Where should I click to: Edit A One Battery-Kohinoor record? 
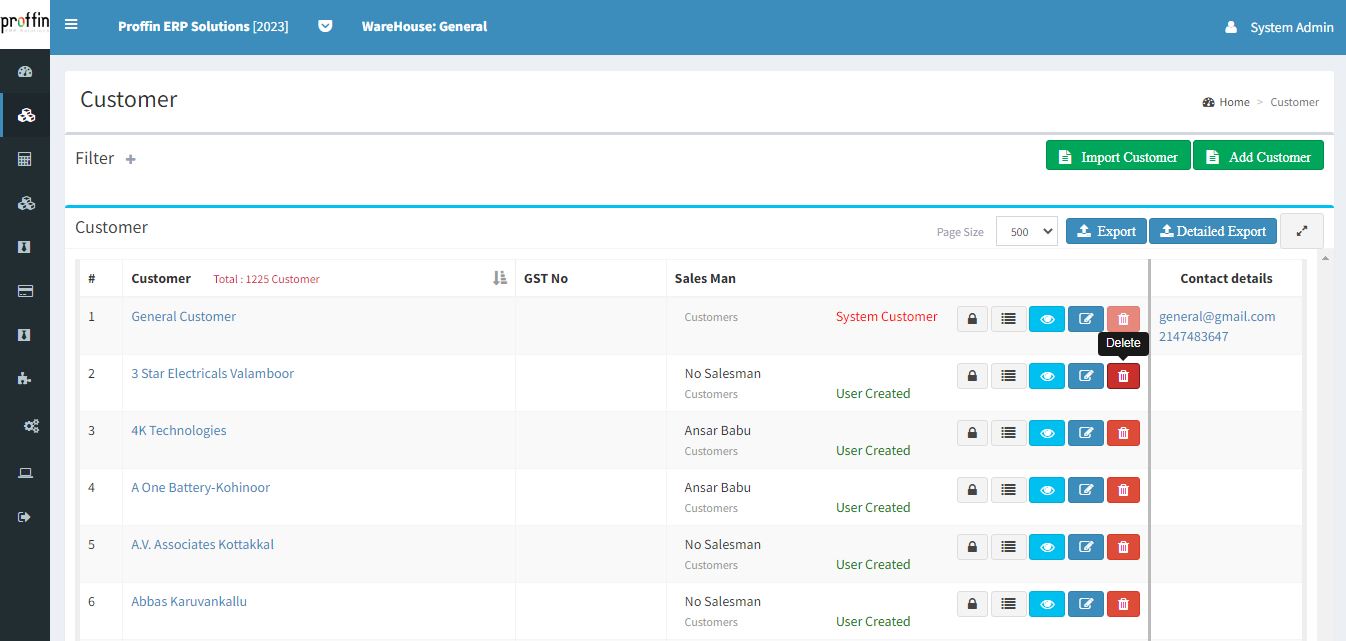pos(1086,490)
